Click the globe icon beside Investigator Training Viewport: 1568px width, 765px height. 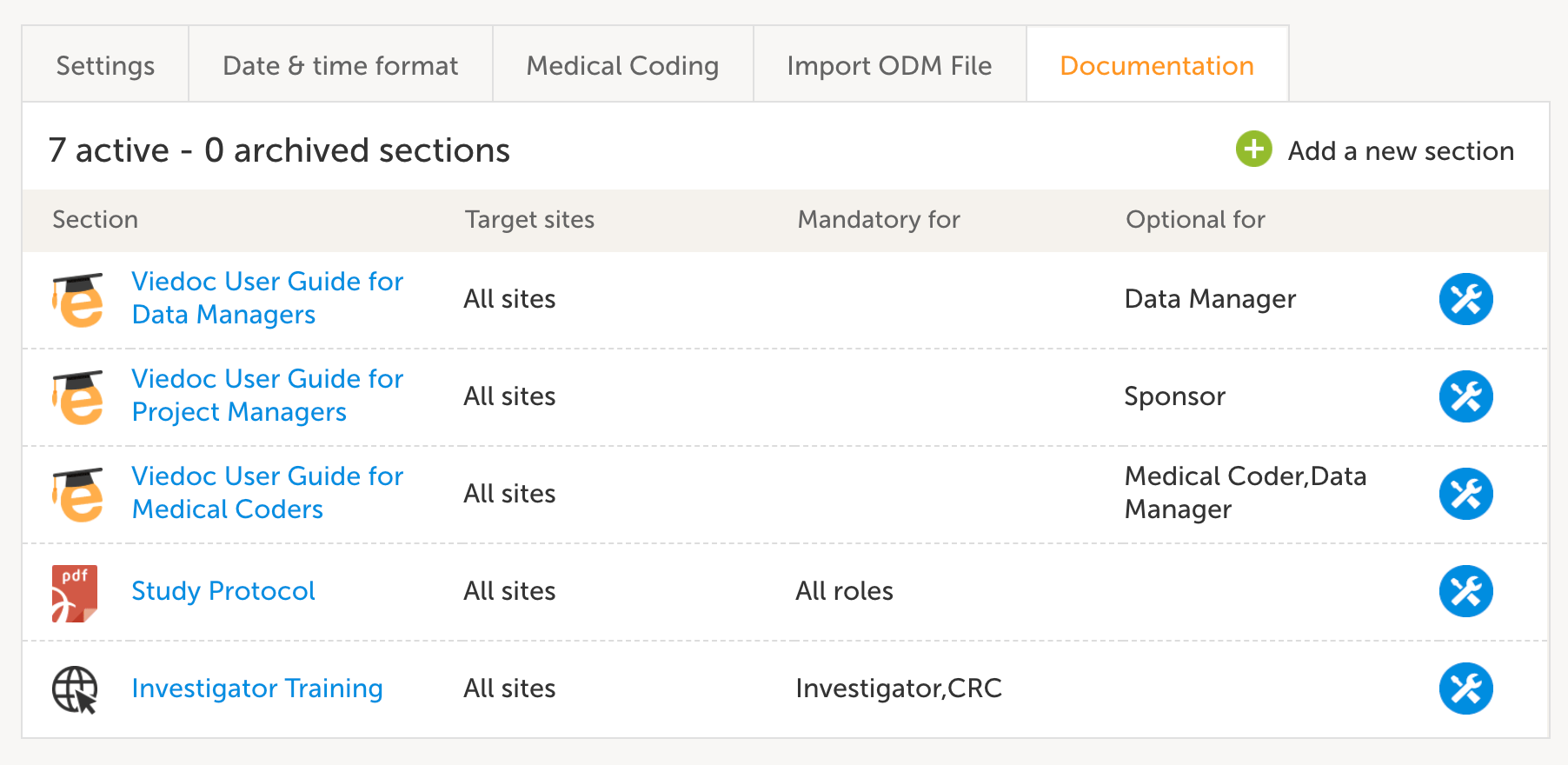coord(75,689)
